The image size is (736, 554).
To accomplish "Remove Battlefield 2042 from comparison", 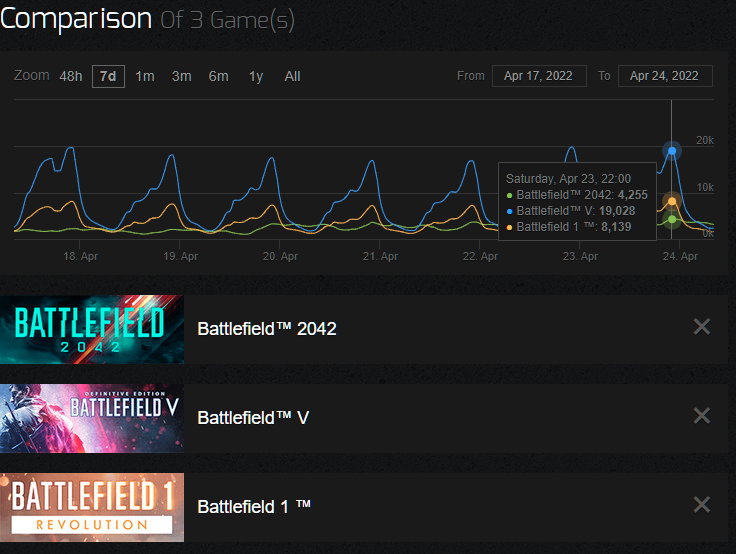I will (701, 327).
